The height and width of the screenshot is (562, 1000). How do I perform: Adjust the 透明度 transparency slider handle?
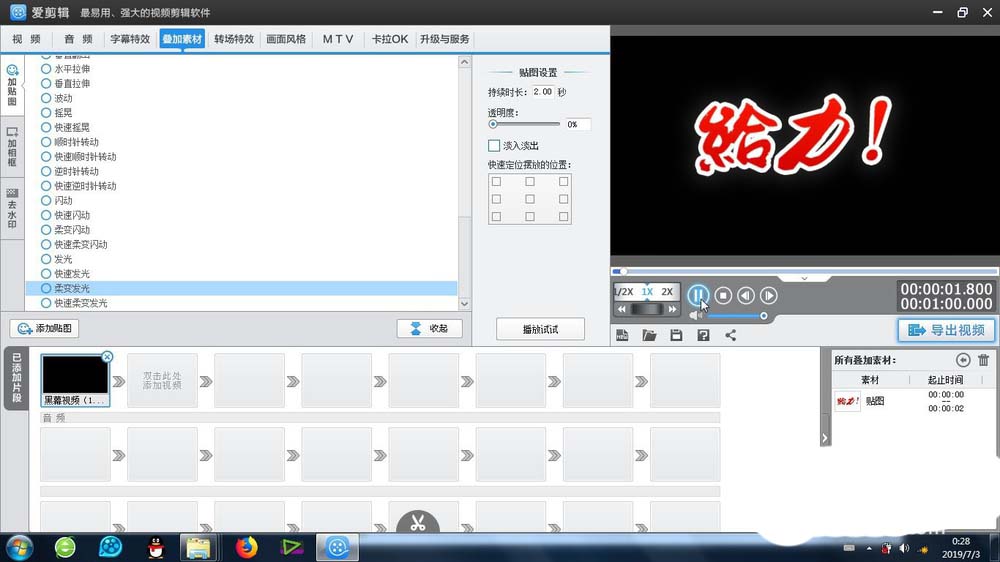[x=493, y=124]
